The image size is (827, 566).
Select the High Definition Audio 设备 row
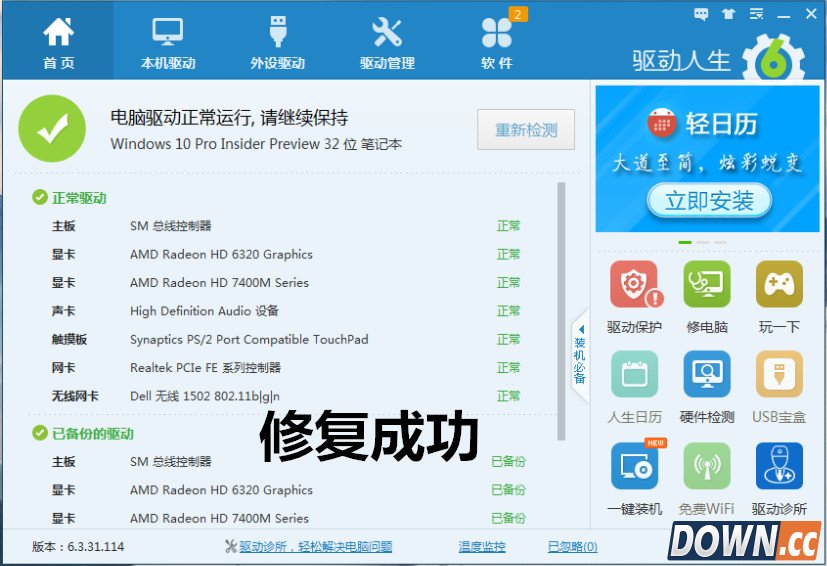[x=287, y=311]
